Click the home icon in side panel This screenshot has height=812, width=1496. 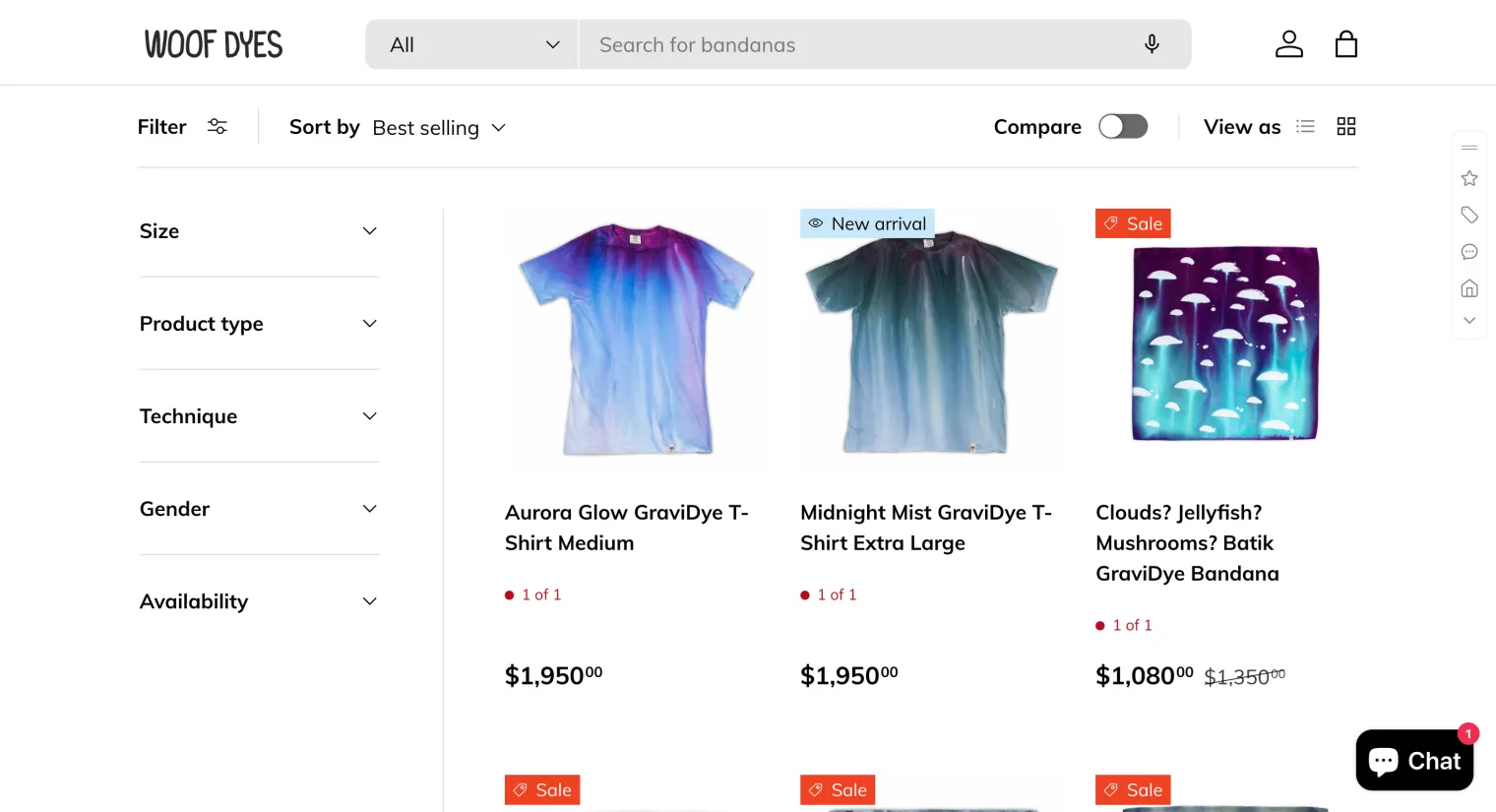coord(1469,288)
